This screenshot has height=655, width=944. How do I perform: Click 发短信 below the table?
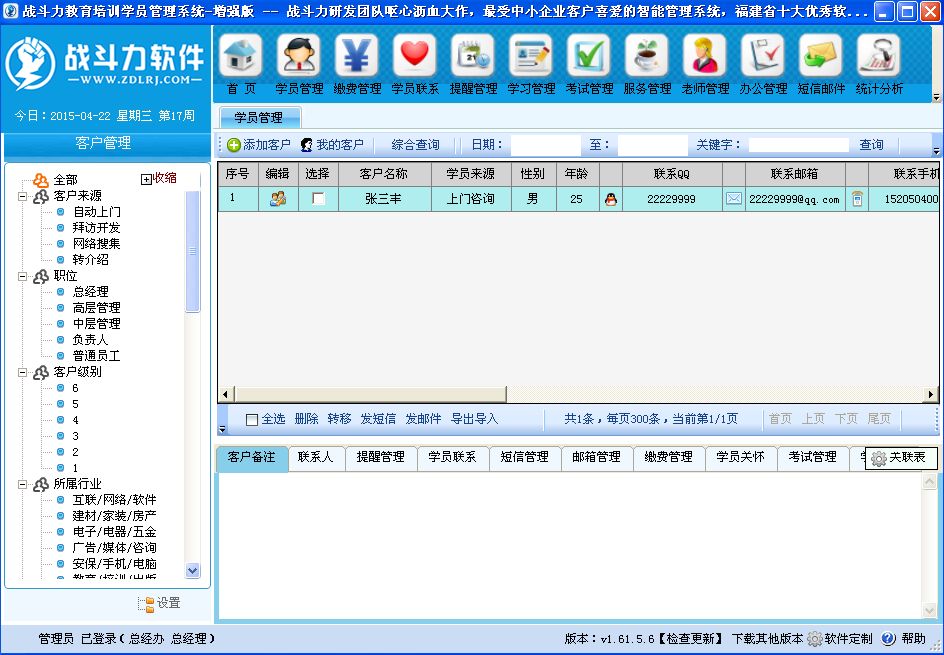click(x=378, y=420)
